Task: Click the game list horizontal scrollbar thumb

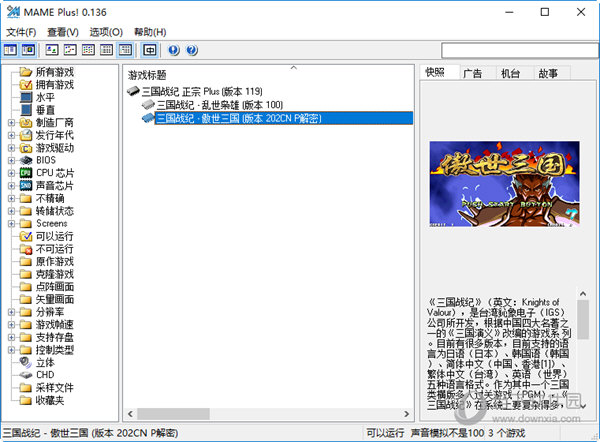Action: (173, 414)
